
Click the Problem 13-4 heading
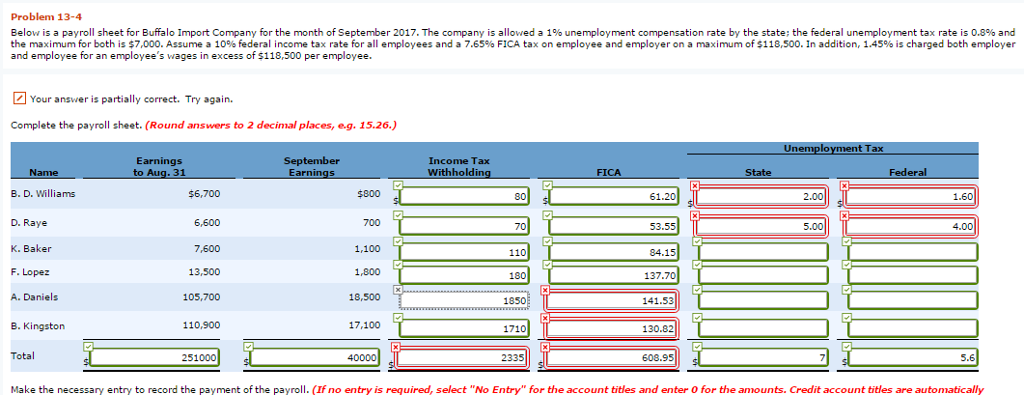pos(46,16)
